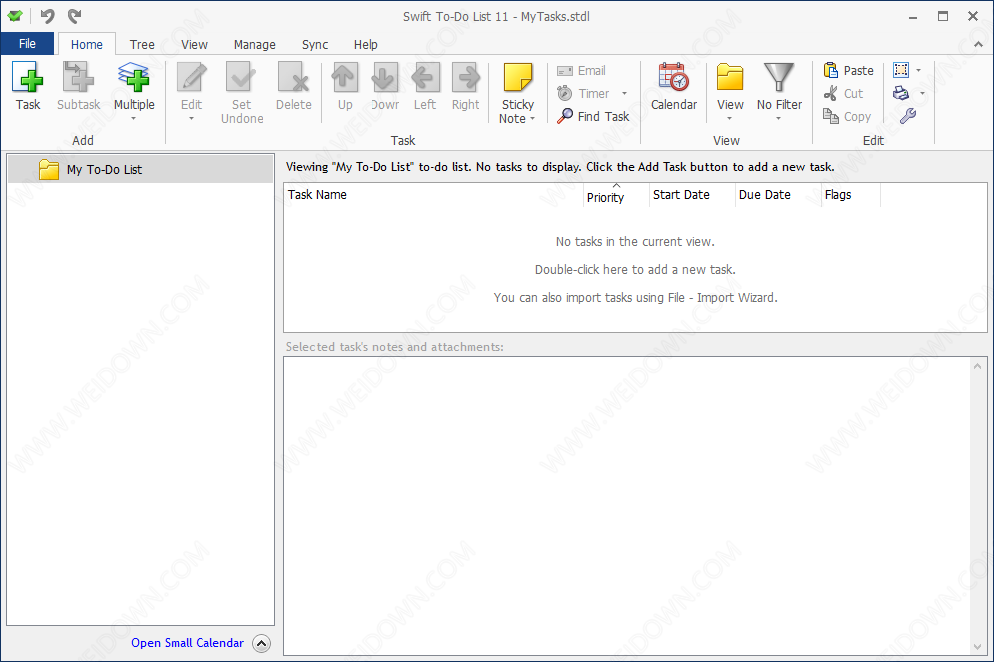Expand the selection icon dropdown arrow
The image size is (994, 662).
click(x=919, y=70)
